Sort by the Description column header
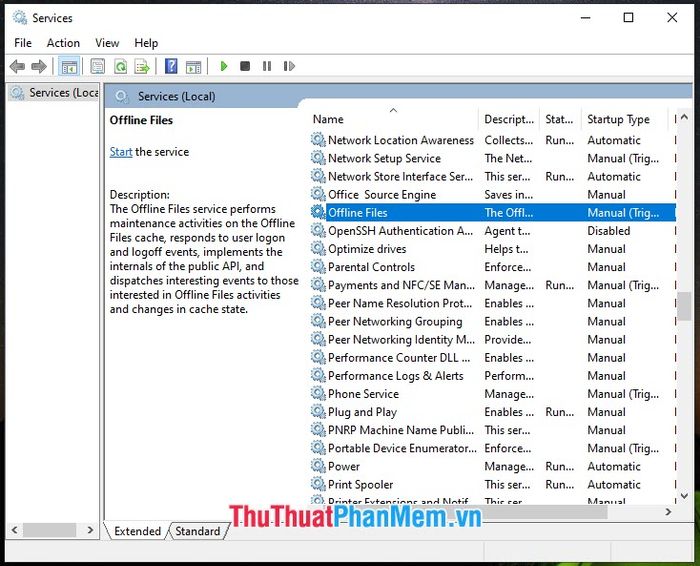This screenshot has height=566, width=700. pos(509,119)
